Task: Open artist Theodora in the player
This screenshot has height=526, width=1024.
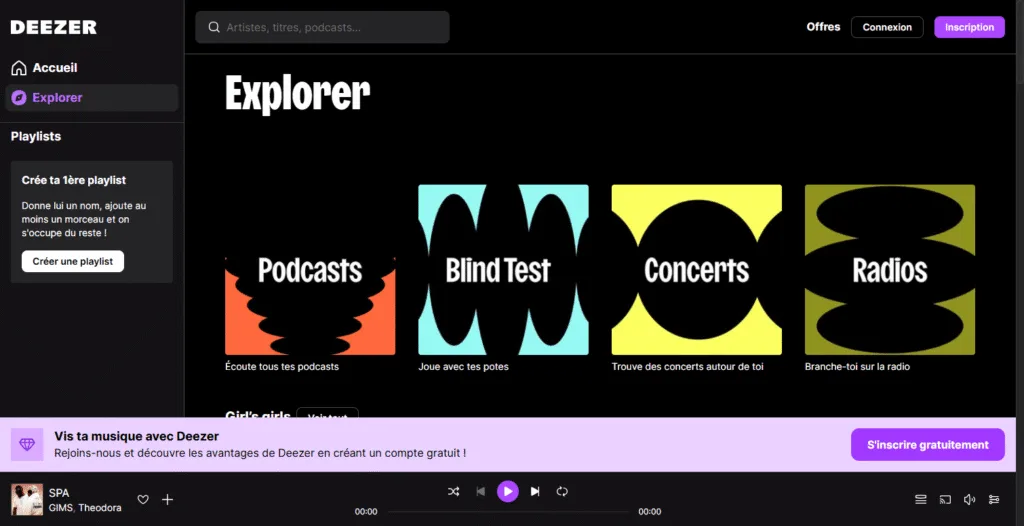Action: point(100,508)
